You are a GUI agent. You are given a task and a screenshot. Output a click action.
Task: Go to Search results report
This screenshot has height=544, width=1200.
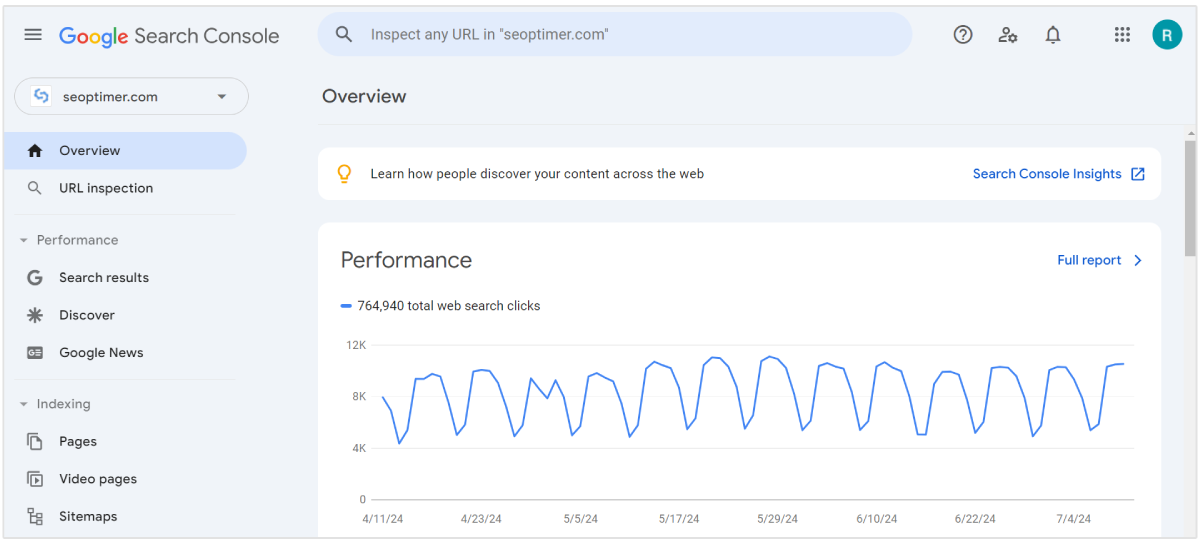(x=103, y=278)
